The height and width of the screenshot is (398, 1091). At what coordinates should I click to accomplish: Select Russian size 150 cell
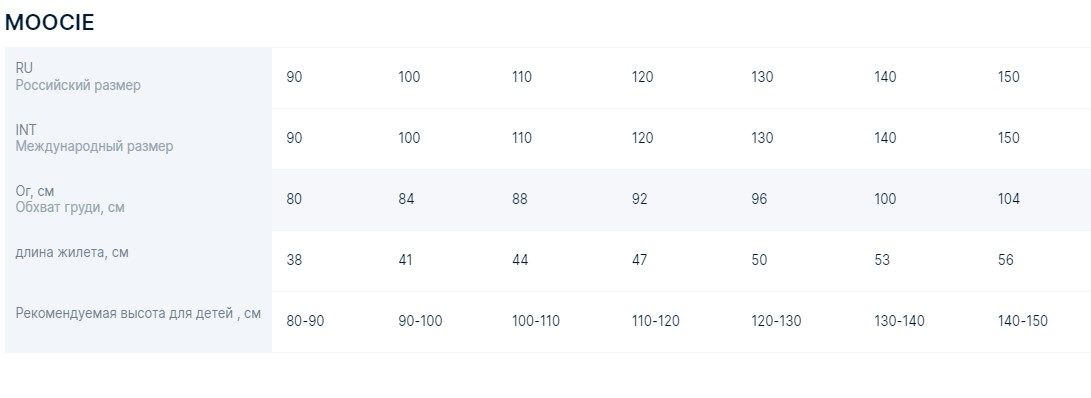1008,77
